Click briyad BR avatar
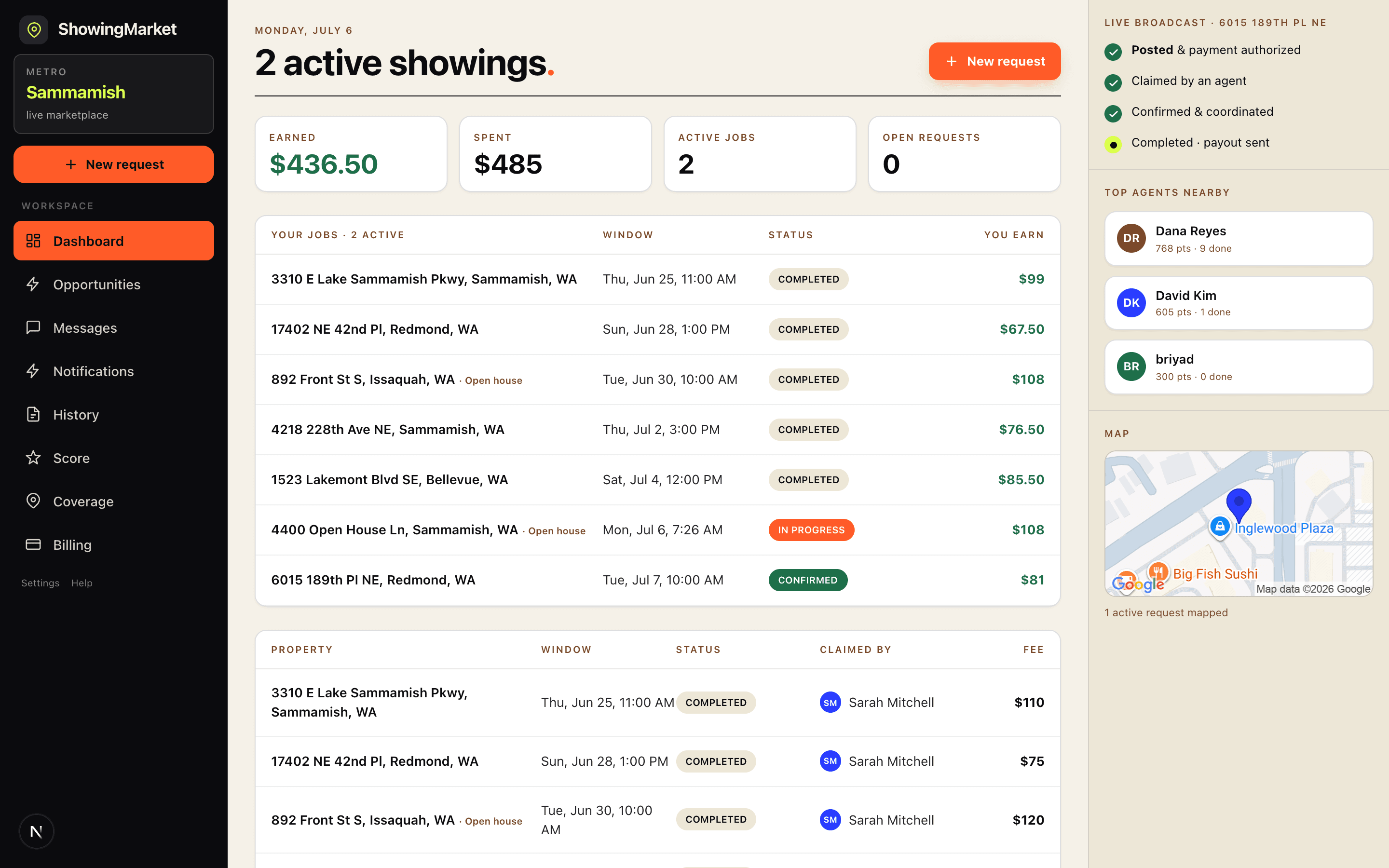The width and height of the screenshot is (1389, 868). click(1130, 366)
